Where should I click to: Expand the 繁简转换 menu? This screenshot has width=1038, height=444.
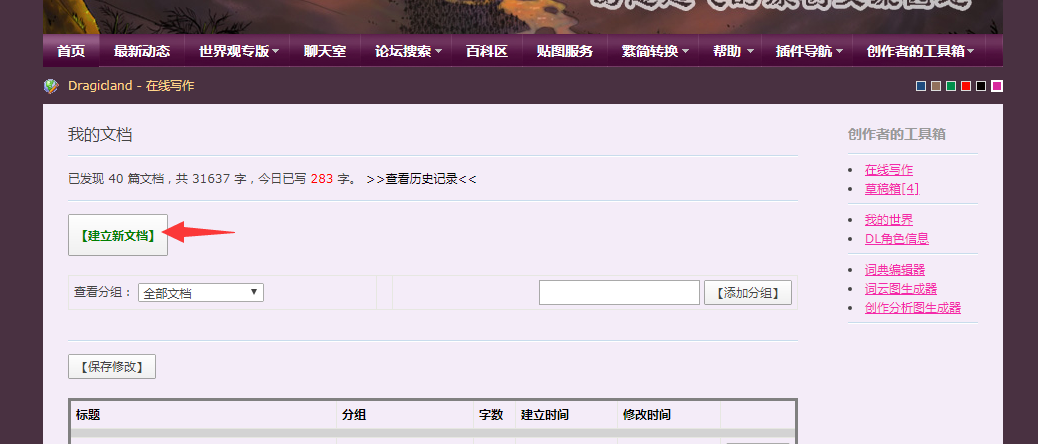pyautogui.click(x=655, y=51)
